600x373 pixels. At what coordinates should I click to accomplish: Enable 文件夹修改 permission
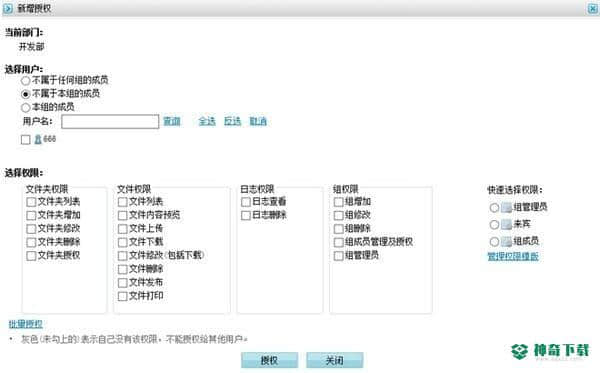click(x=31, y=229)
